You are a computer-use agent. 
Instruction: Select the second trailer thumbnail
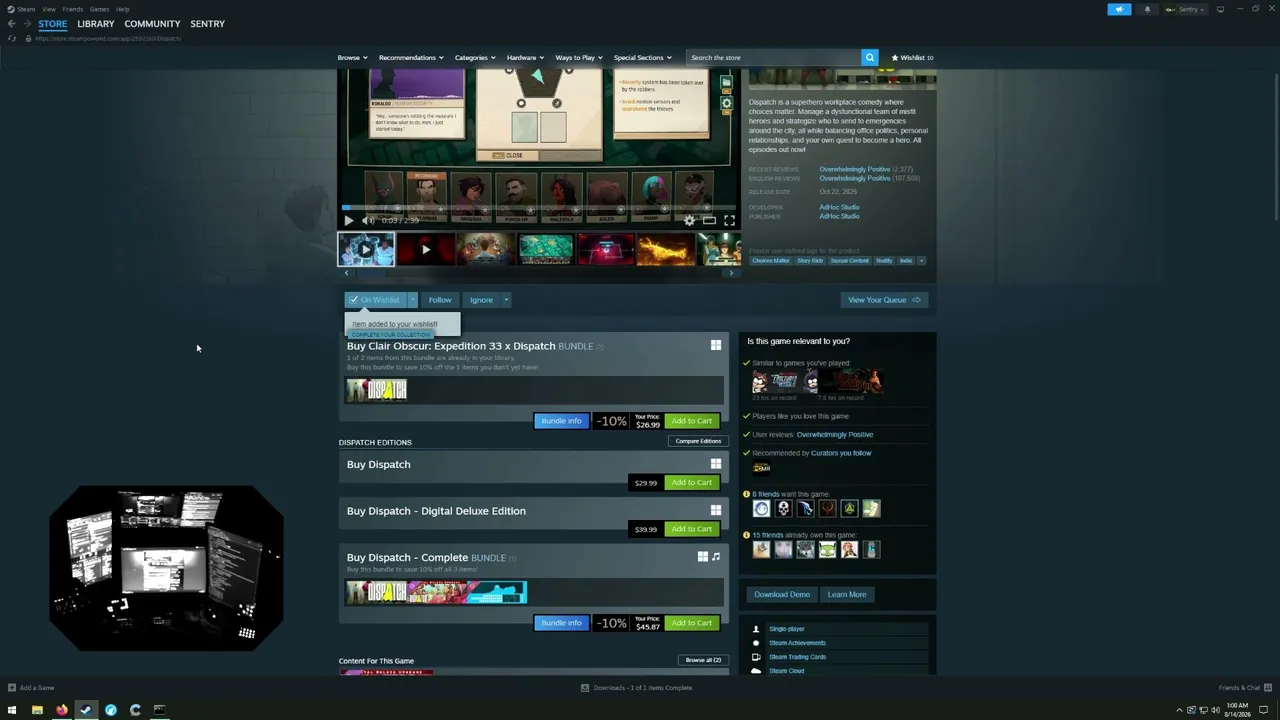coord(425,249)
